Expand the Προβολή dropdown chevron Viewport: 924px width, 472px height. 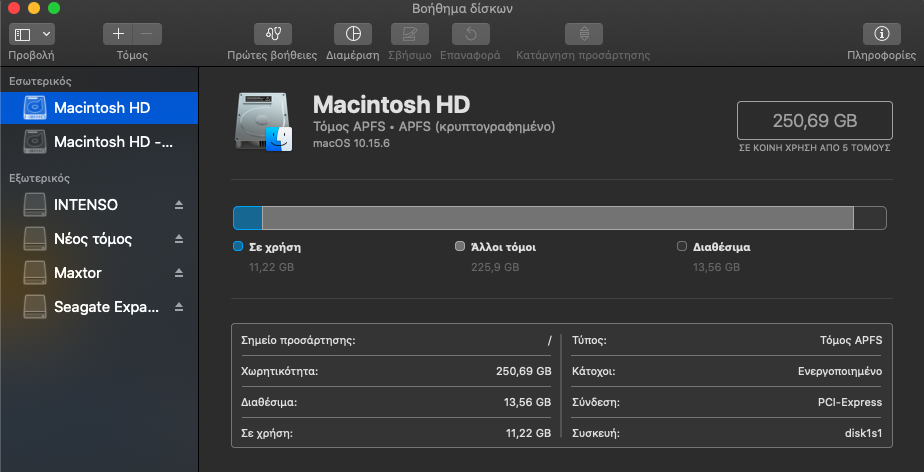46,34
